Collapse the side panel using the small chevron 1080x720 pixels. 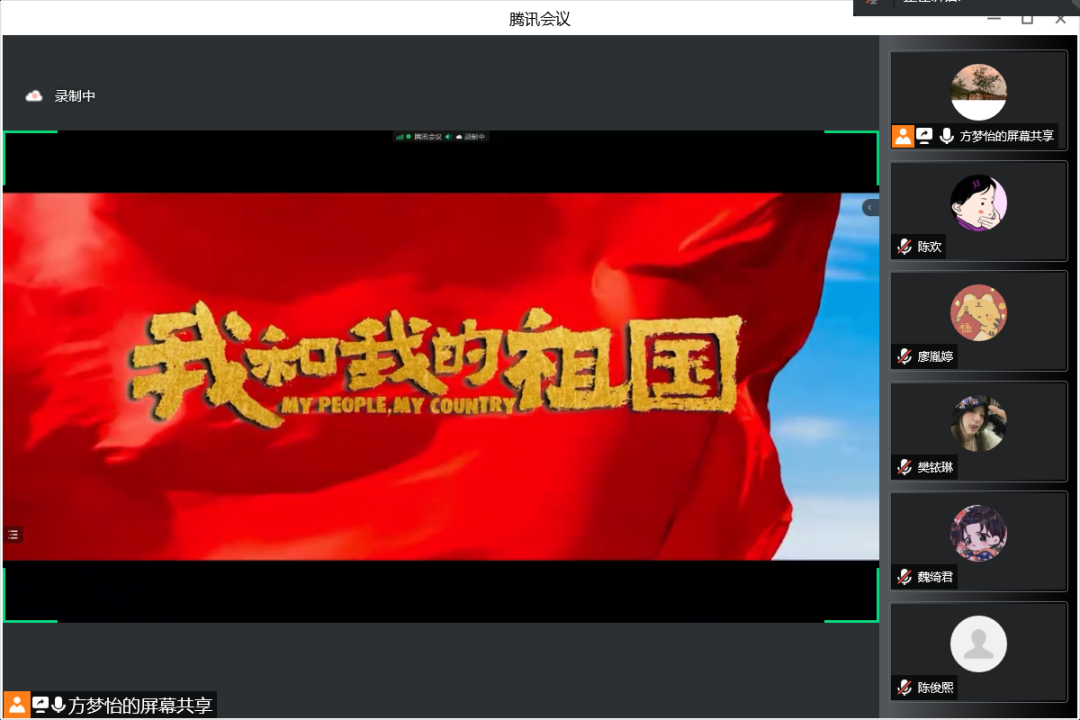click(870, 208)
